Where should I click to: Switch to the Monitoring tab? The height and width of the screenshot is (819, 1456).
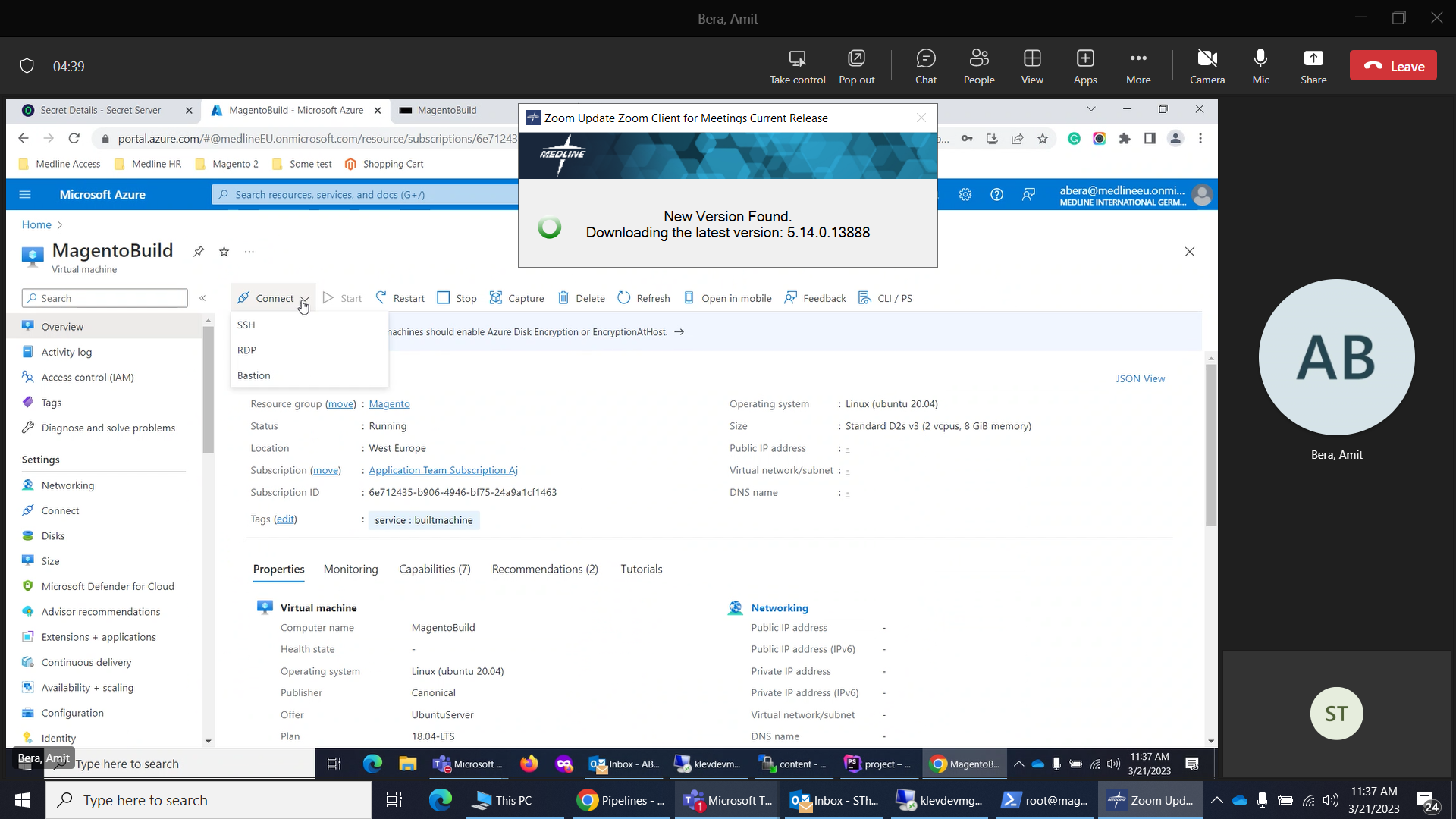click(350, 570)
